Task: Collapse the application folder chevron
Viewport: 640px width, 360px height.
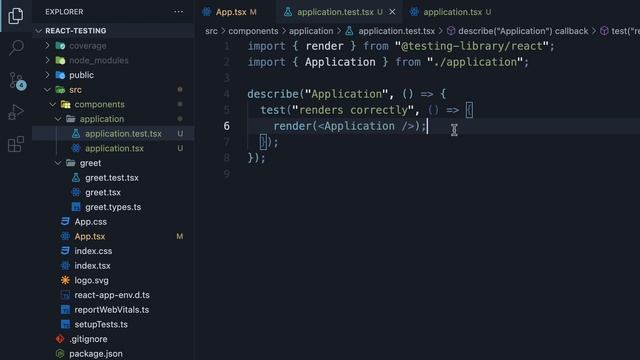Action: tap(58, 119)
